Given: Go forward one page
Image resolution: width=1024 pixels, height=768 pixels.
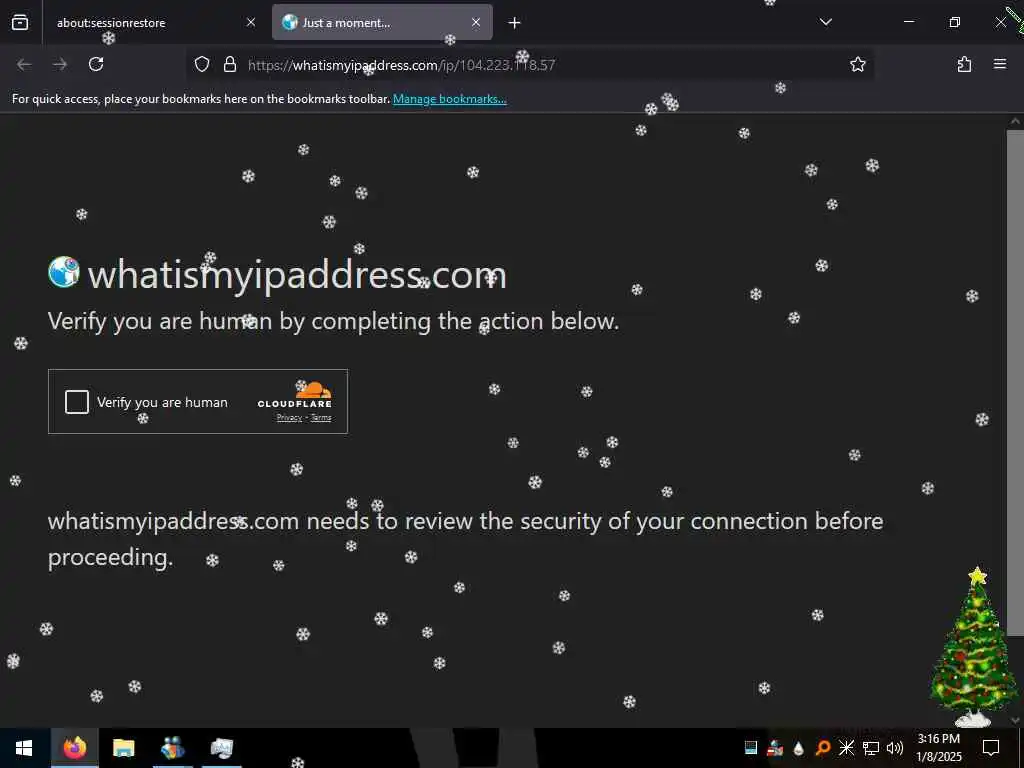Looking at the screenshot, I should point(60,64).
